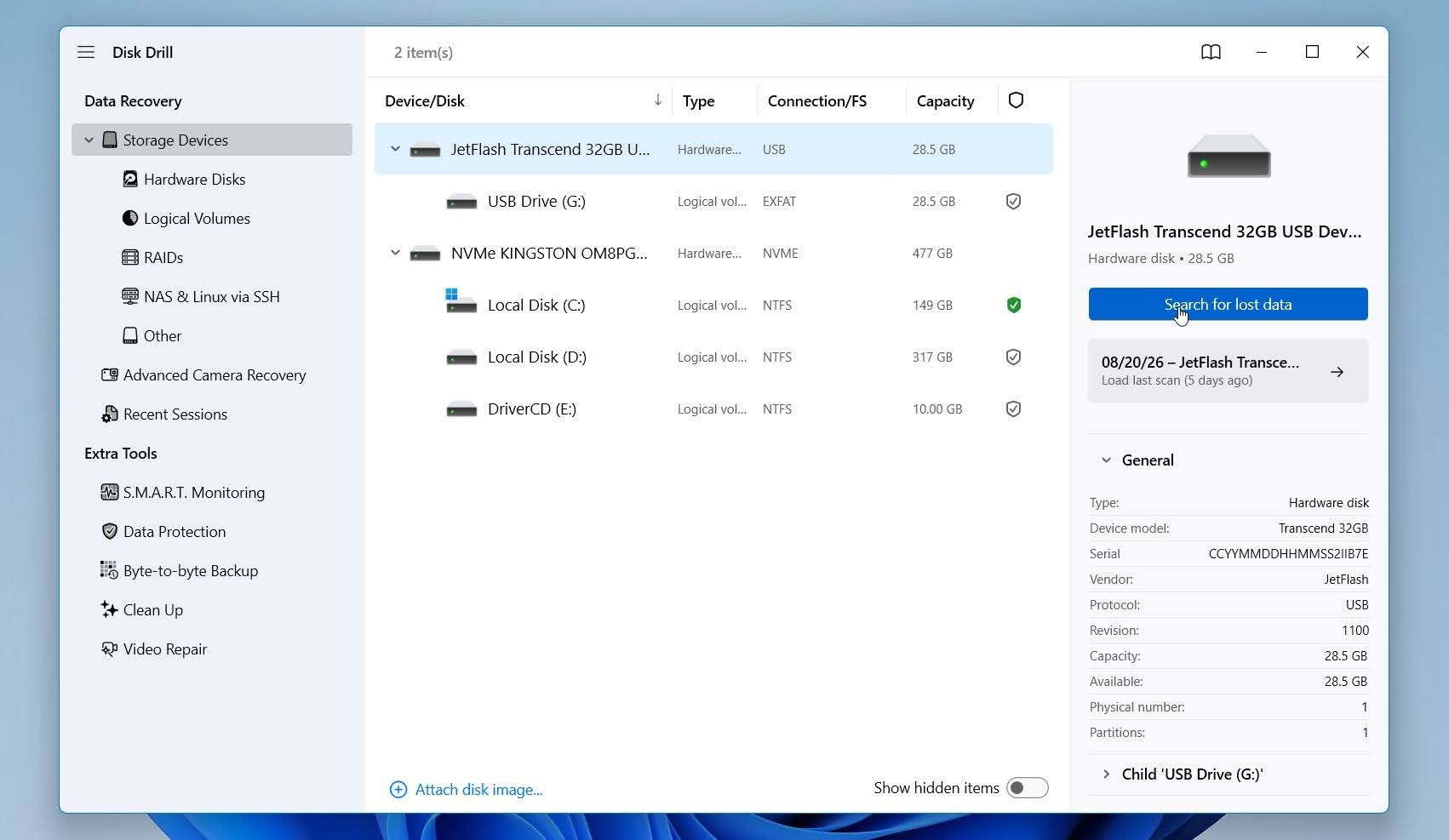Open the hamburger menu beside Disk Drill
Screen dimensions: 1449x840
tap(86, 52)
